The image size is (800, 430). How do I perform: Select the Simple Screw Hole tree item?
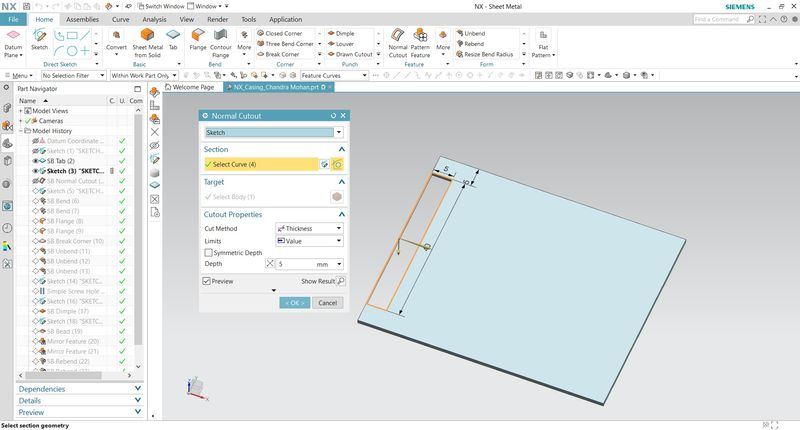tap(73, 291)
